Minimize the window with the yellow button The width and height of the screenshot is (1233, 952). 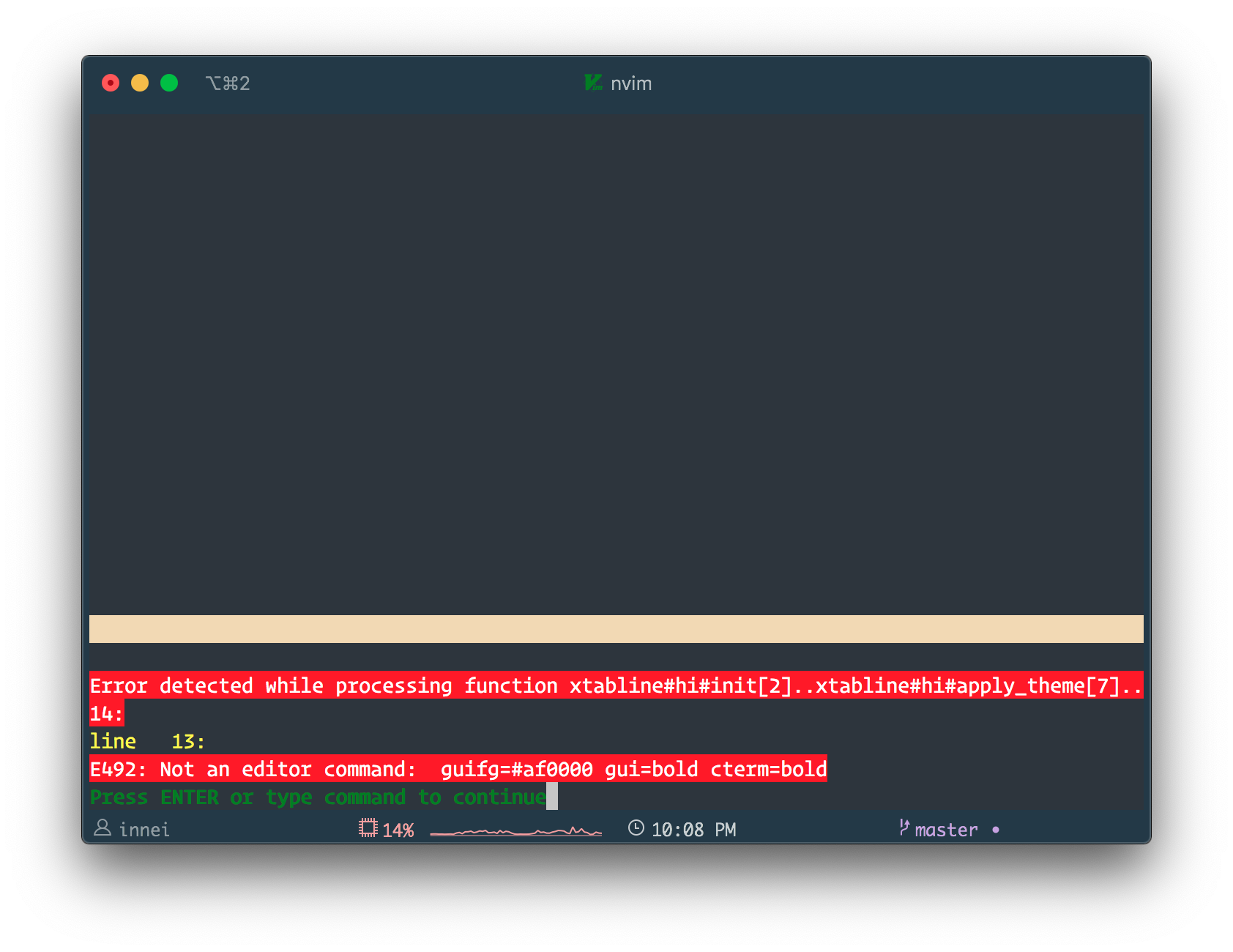pyautogui.click(x=139, y=83)
